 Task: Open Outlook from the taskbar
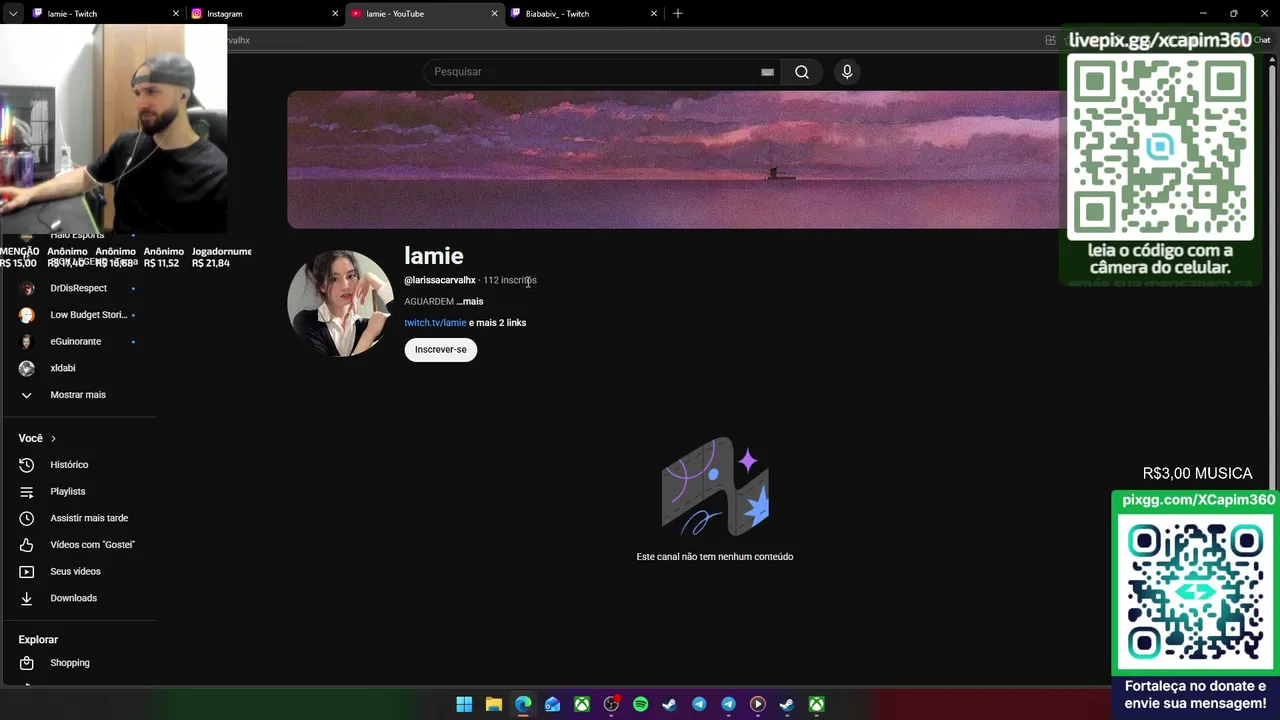click(552, 704)
